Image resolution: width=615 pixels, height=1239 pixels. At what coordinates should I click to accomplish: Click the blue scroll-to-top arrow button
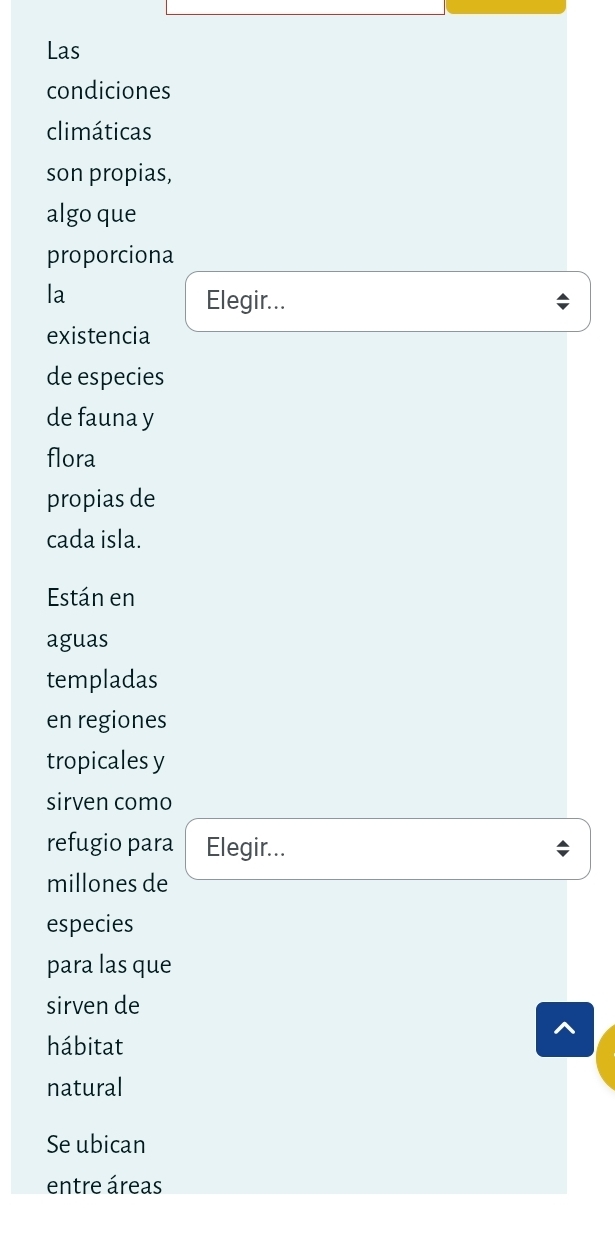coord(564,1029)
